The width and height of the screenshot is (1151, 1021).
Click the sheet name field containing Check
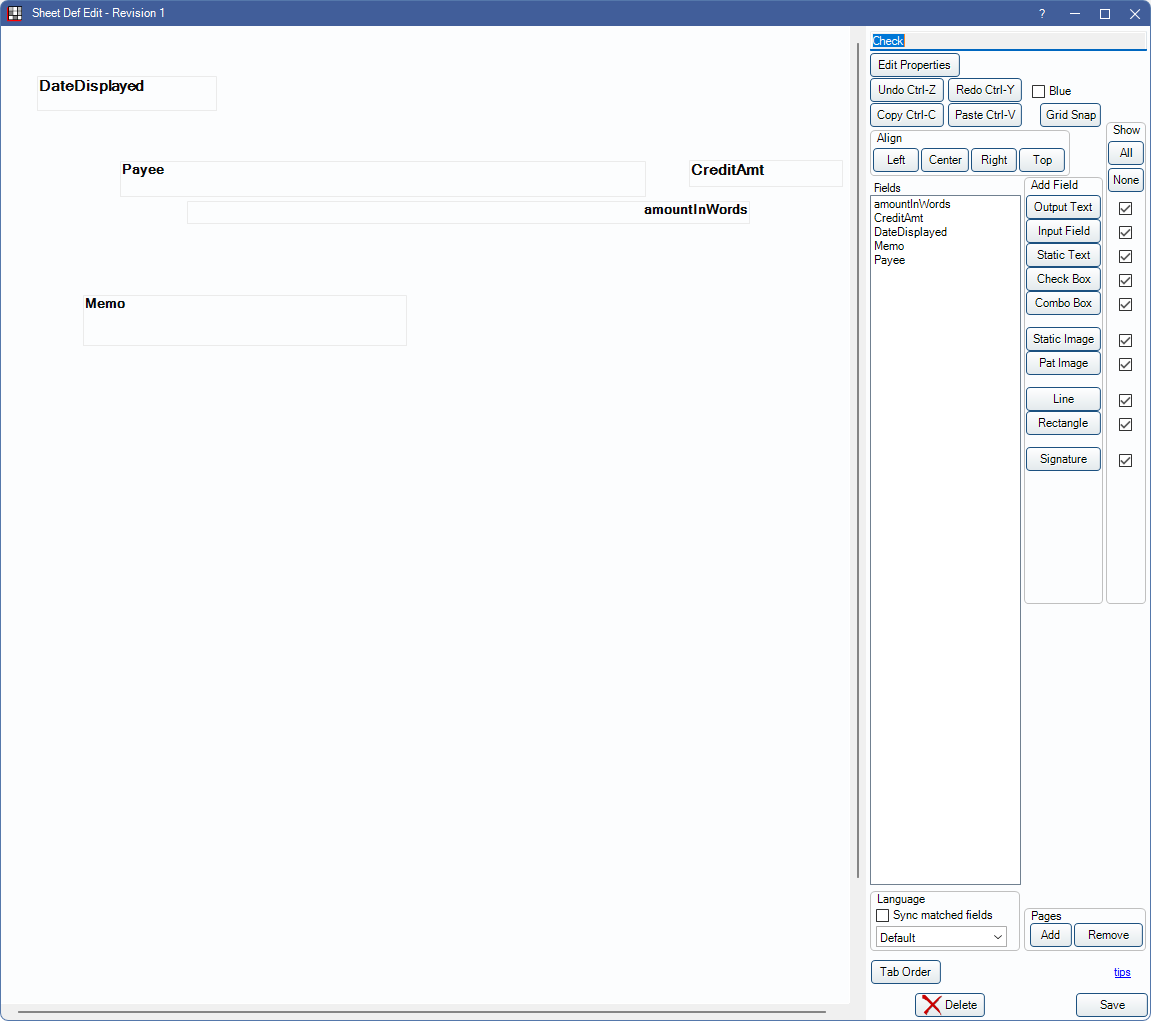(x=1007, y=41)
